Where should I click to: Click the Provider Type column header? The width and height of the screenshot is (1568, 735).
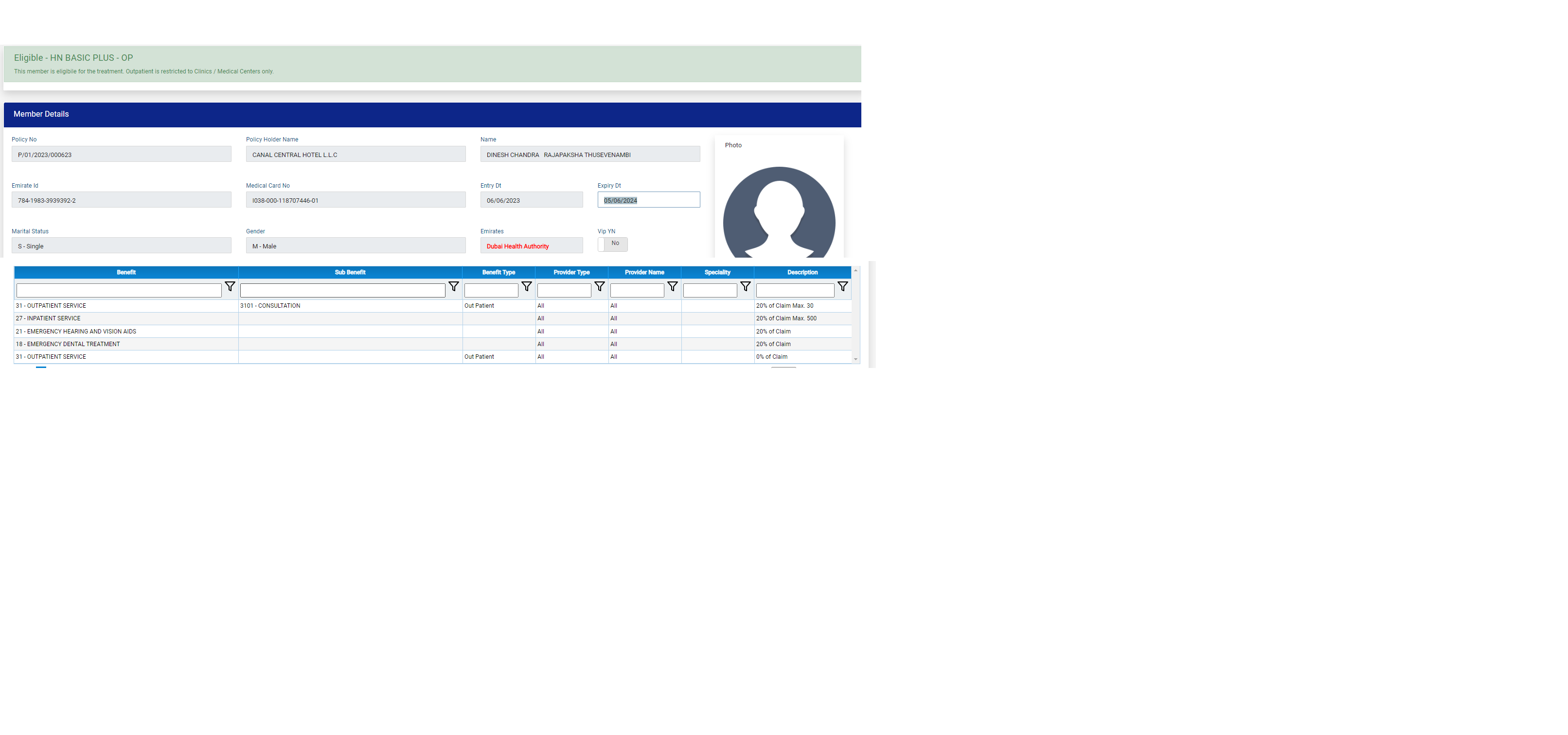click(571, 273)
